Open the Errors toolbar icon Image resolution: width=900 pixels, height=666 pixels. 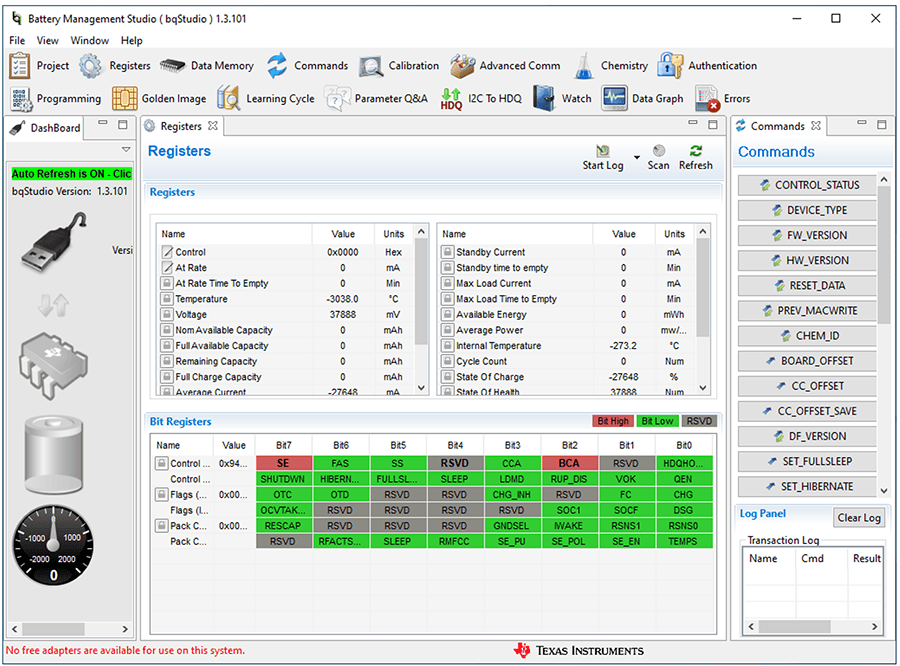pyautogui.click(x=707, y=98)
